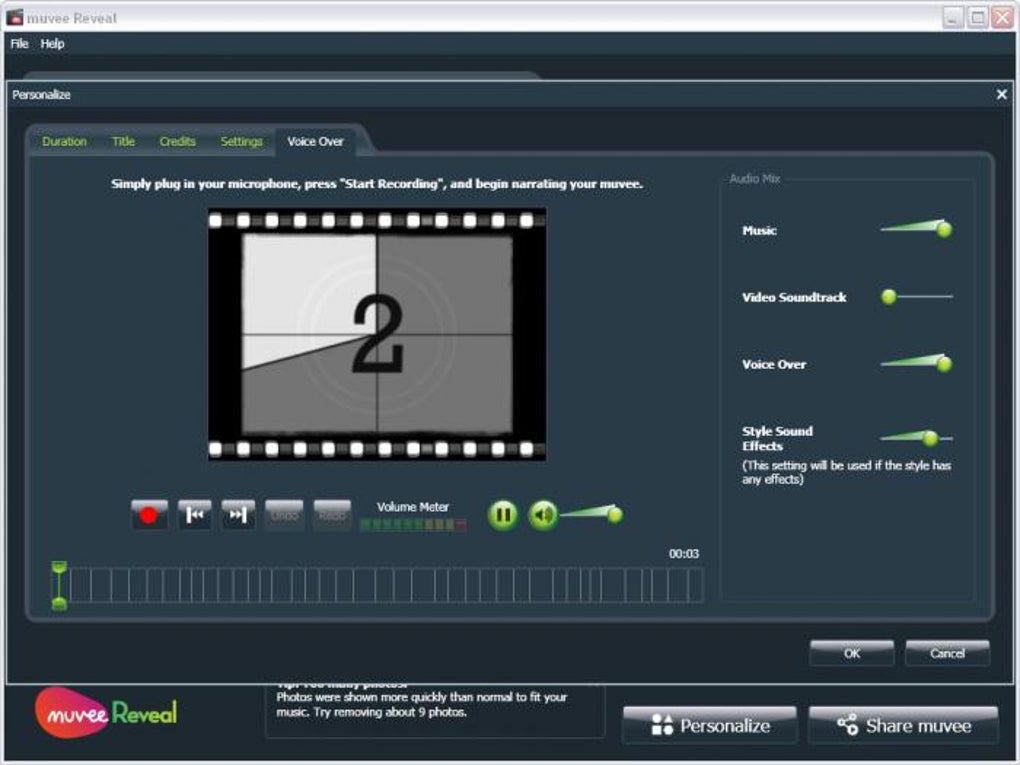Skip forward using the next-segment icon
Viewport: 1020px width, 765px height.
(238, 515)
